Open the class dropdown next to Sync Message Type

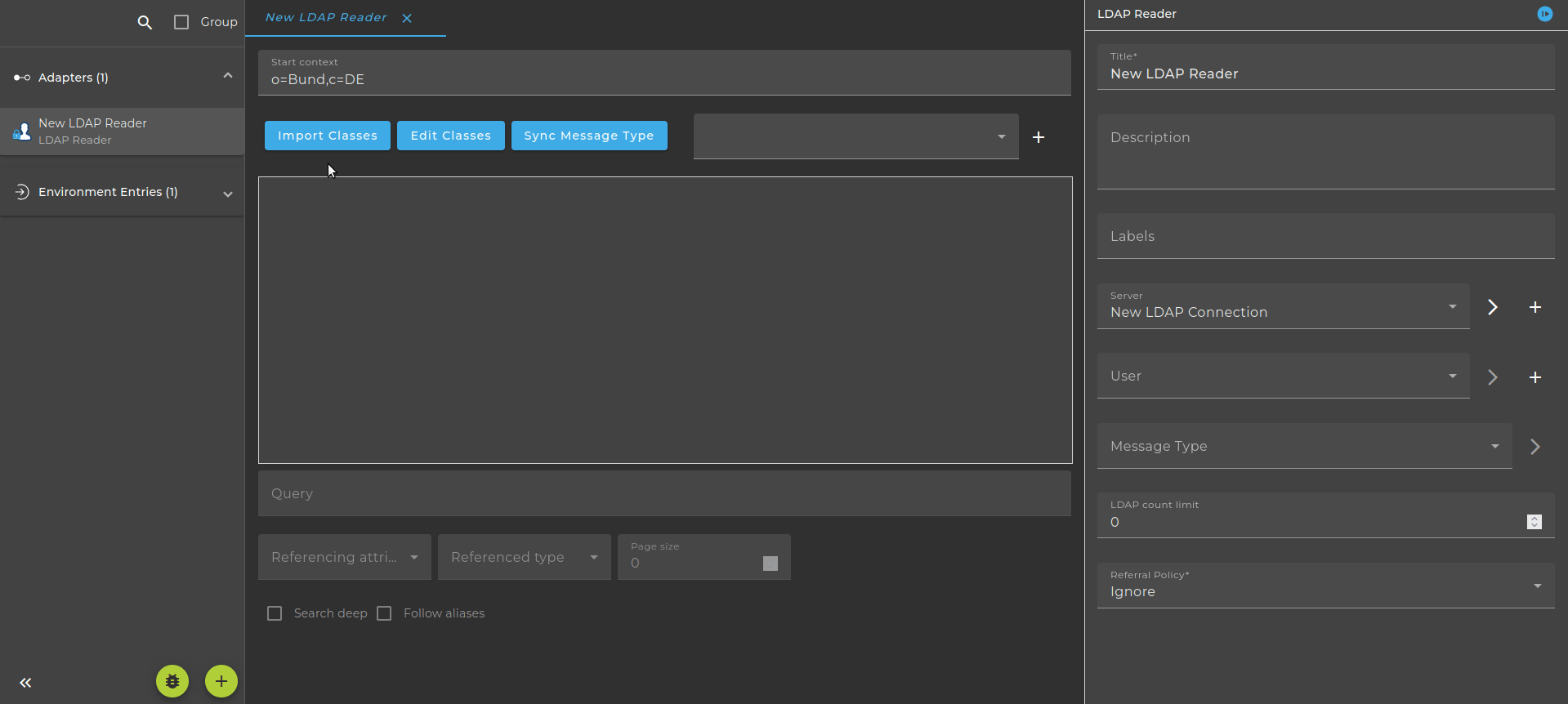855,136
